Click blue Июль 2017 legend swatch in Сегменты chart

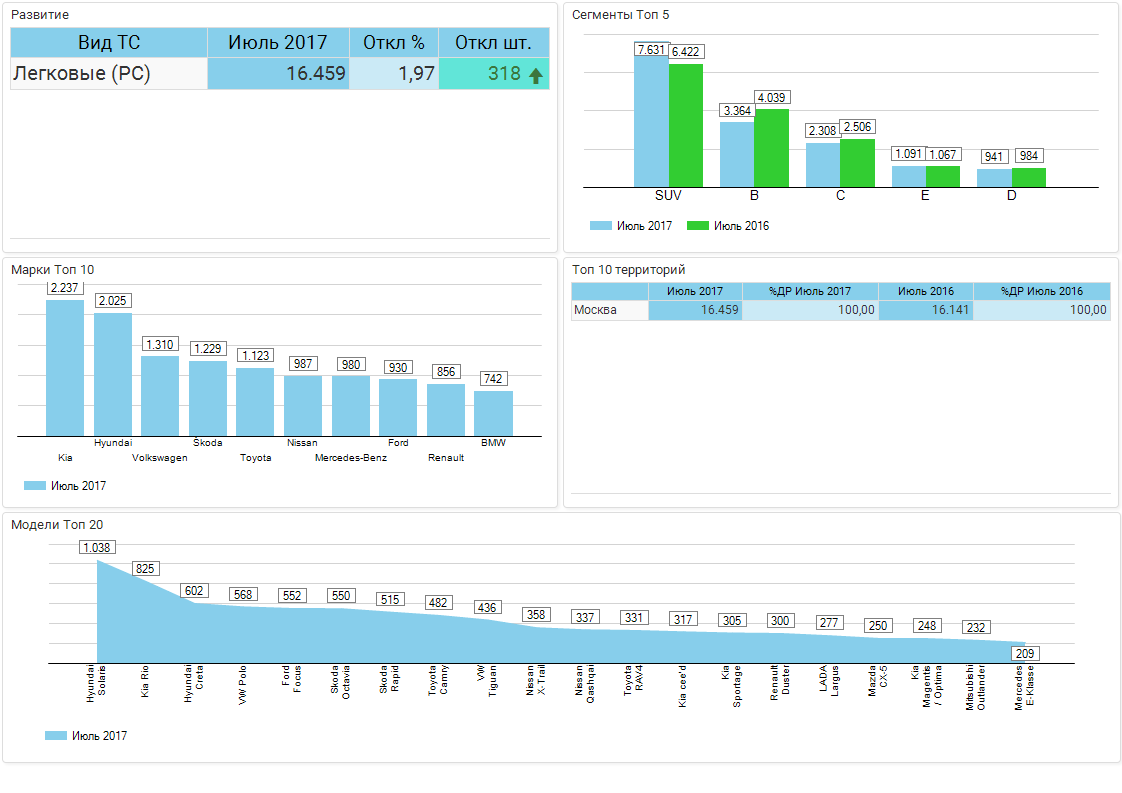coord(600,226)
